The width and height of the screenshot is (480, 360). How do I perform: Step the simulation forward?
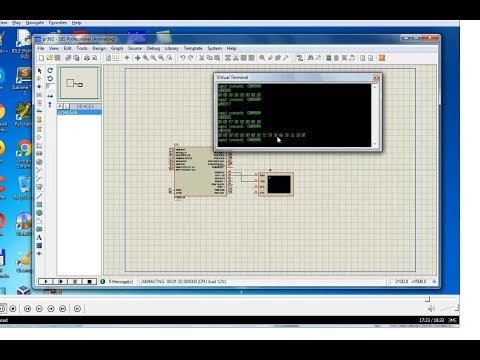60,282
